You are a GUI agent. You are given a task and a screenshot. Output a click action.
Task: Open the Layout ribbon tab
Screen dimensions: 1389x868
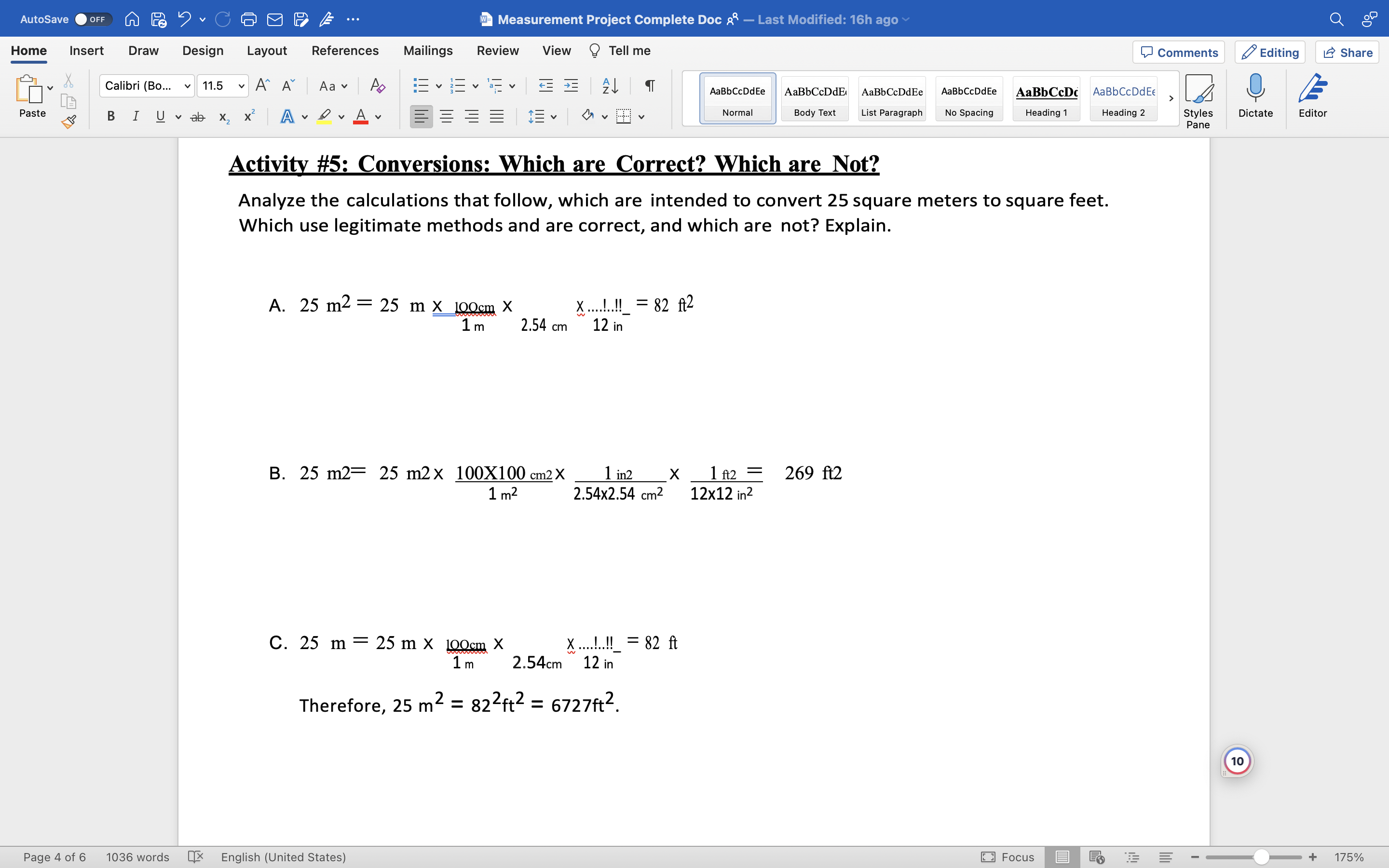(267, 51)
